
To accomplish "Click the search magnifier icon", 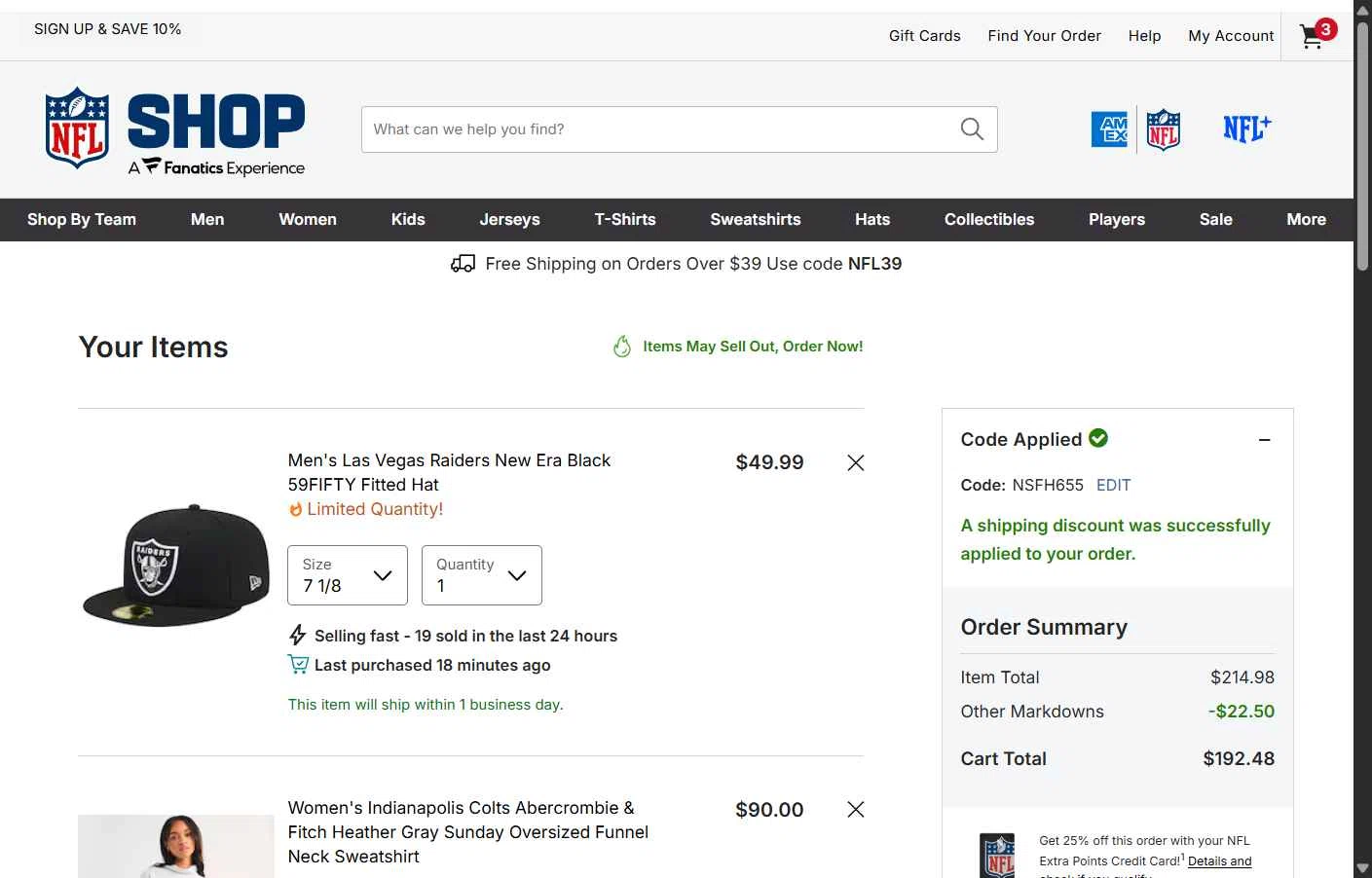I will coord(972,129).
